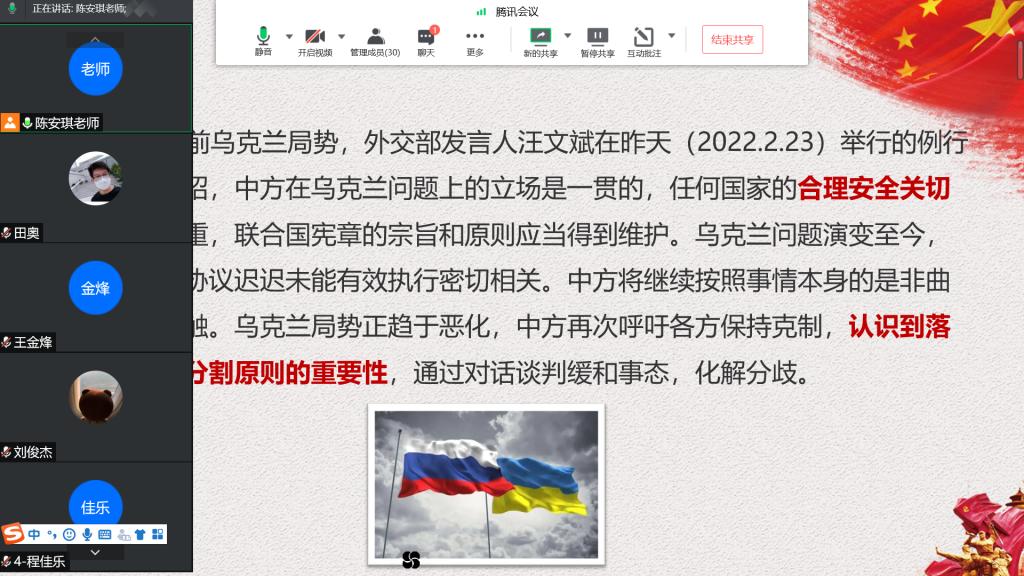
Task: Open Sogou emoji smiley panel
Action: (69, 534)
